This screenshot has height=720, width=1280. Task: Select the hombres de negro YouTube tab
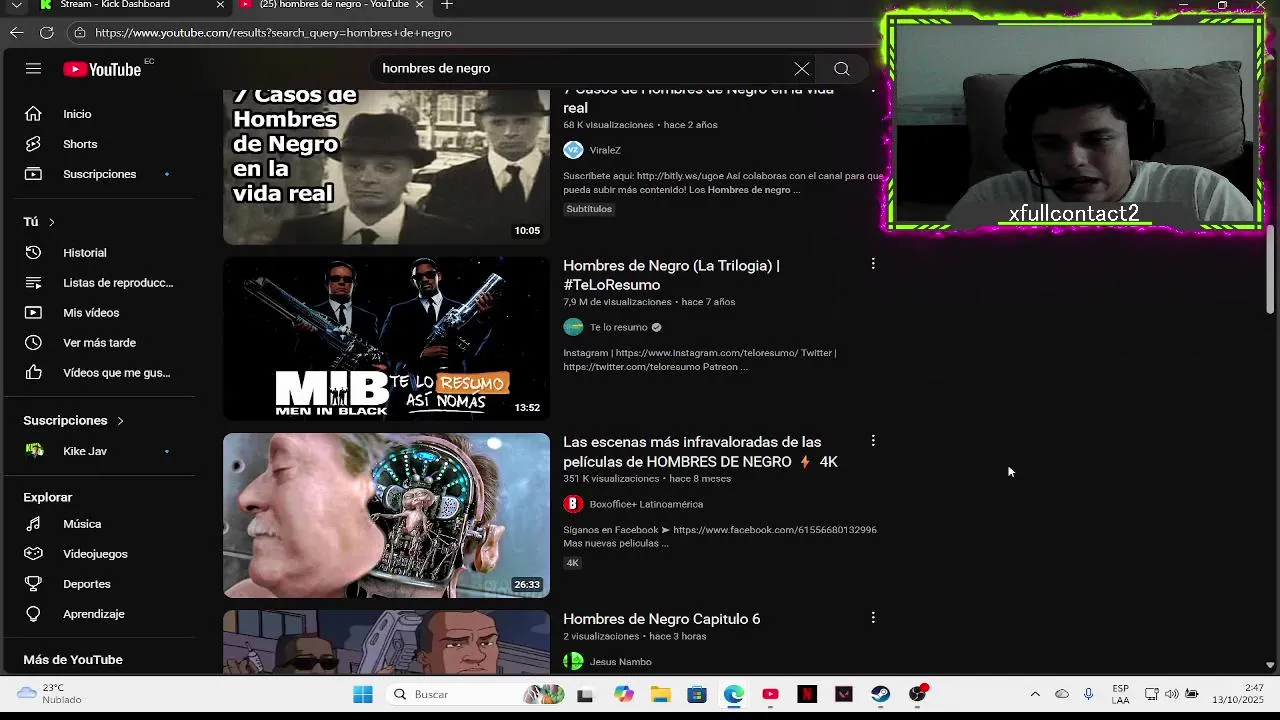point(333,5)
